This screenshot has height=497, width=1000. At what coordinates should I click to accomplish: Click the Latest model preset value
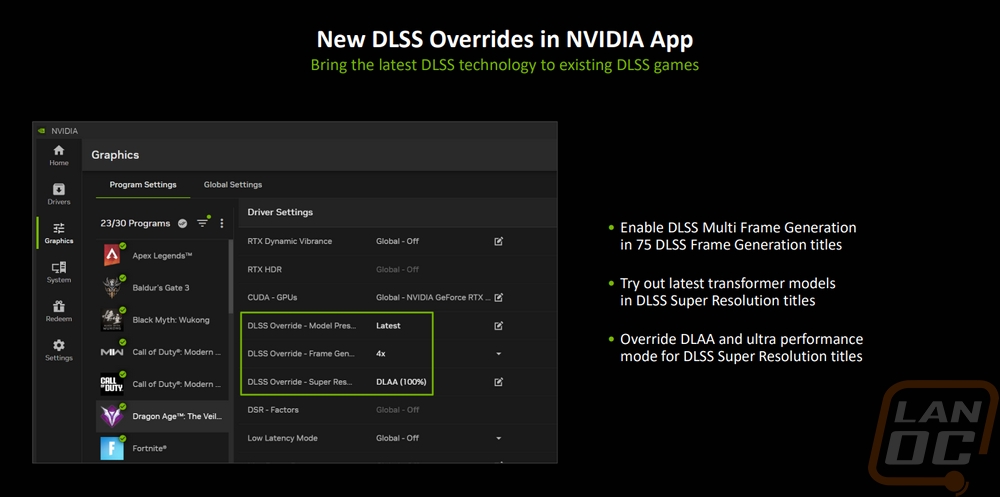click(x=388, y=325)
